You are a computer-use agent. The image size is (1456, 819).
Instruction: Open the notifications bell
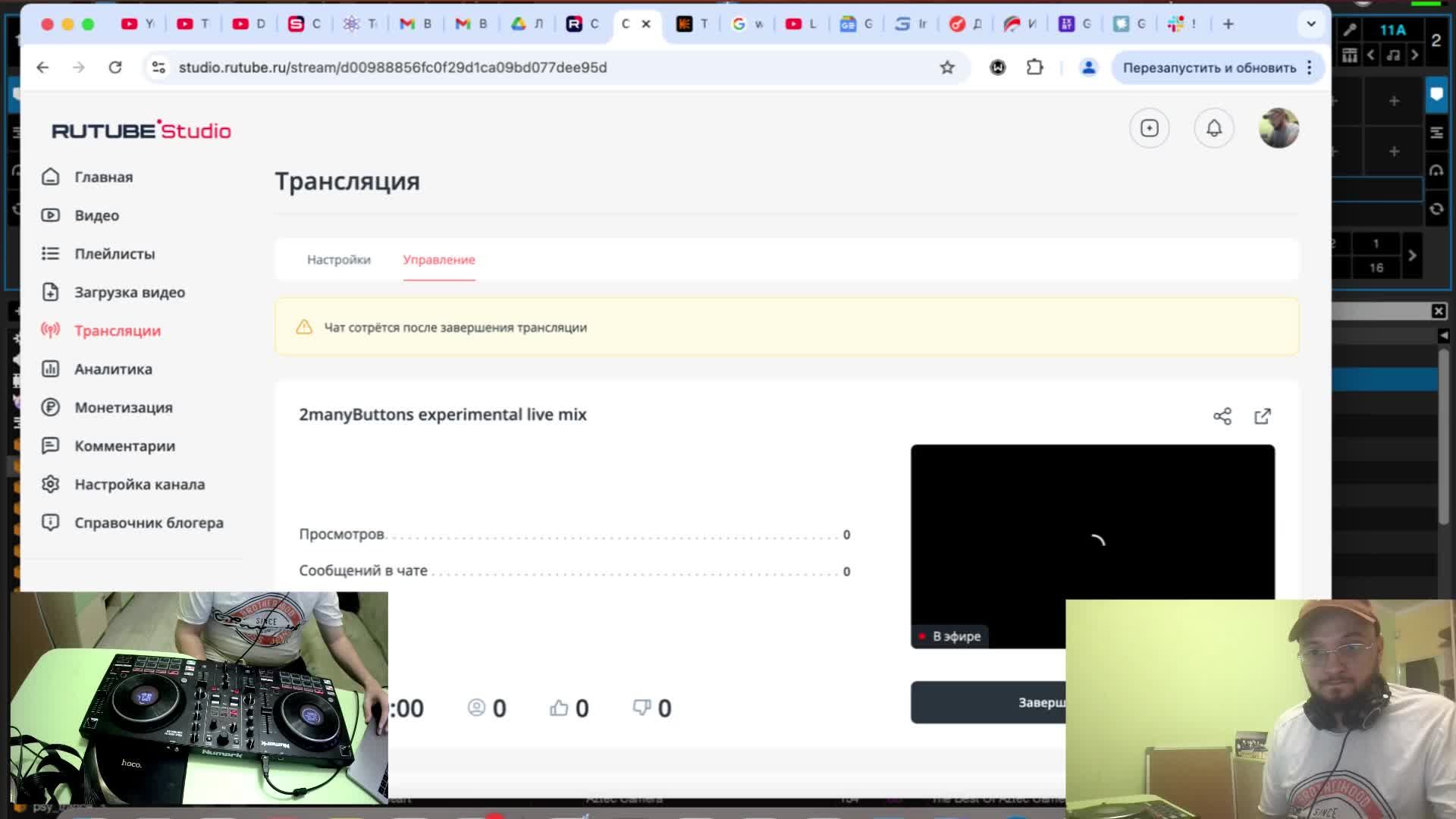click(x=1213, y=128)
